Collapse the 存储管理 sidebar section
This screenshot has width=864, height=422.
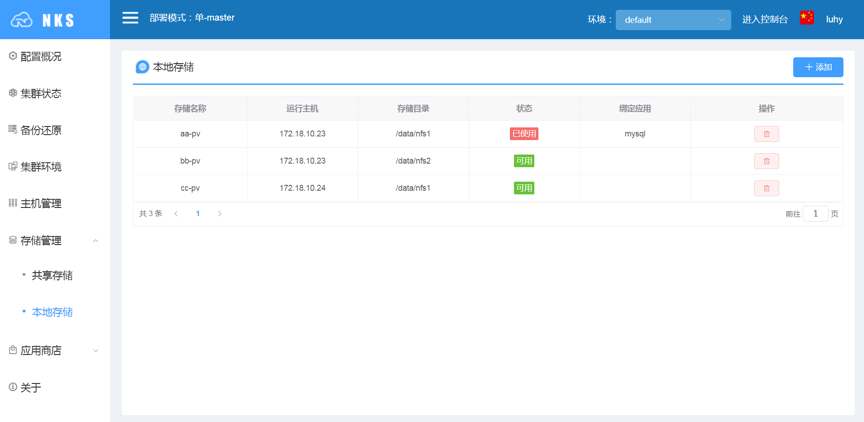pyautogui.click(x=55, y=241)
